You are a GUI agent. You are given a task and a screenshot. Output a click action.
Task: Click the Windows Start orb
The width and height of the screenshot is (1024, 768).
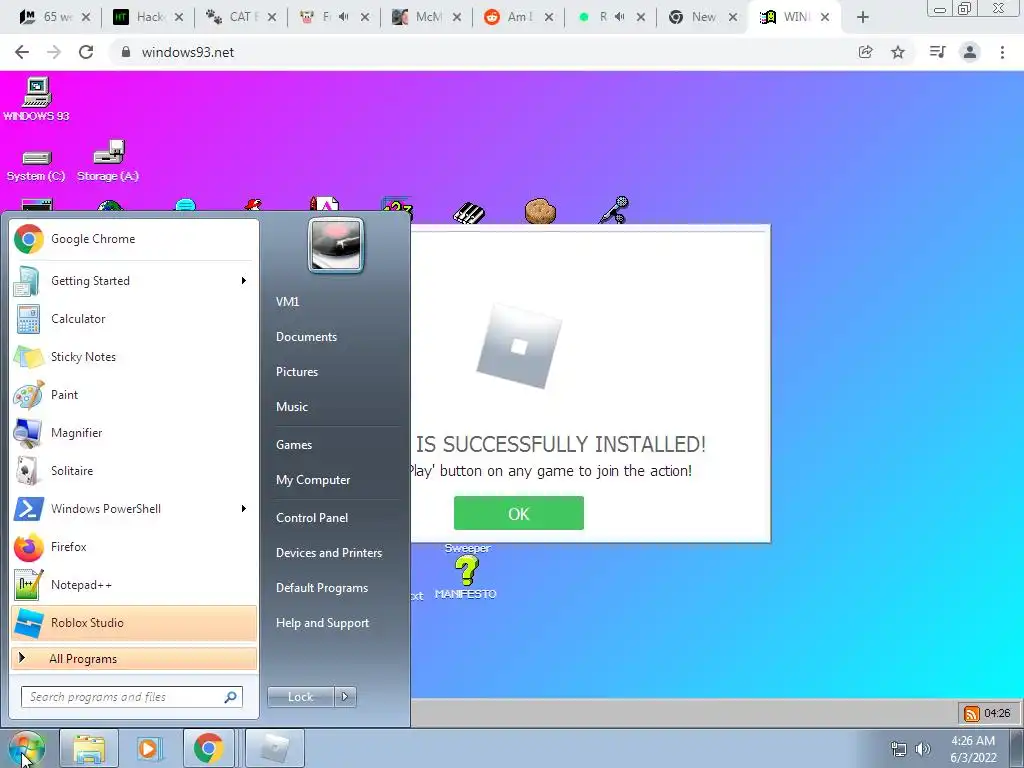[x=27, y=748]
